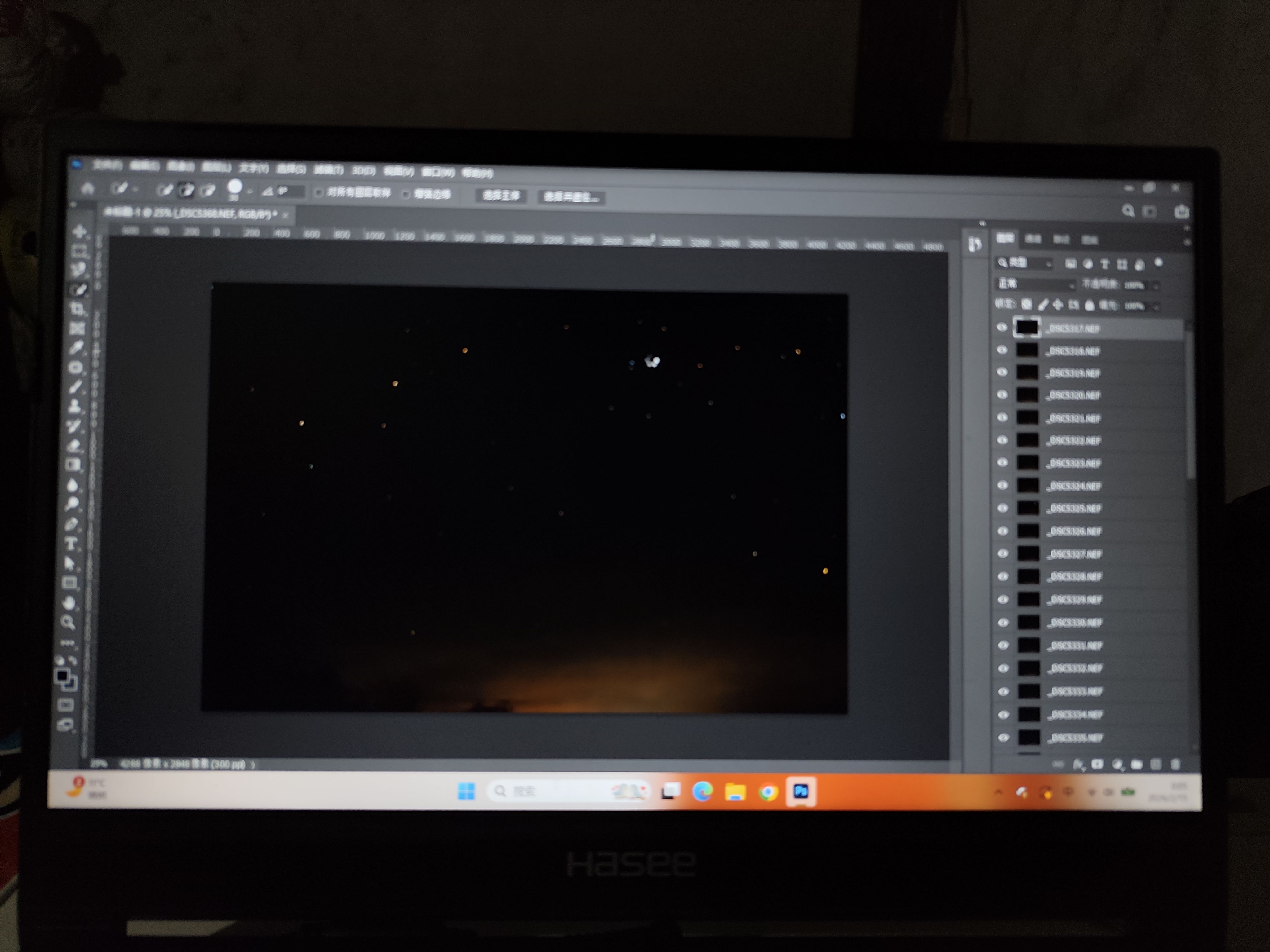Enable the 增强边缘 checkbox
The width and height of the screenshot is (1270, 952).
[406, 194]
